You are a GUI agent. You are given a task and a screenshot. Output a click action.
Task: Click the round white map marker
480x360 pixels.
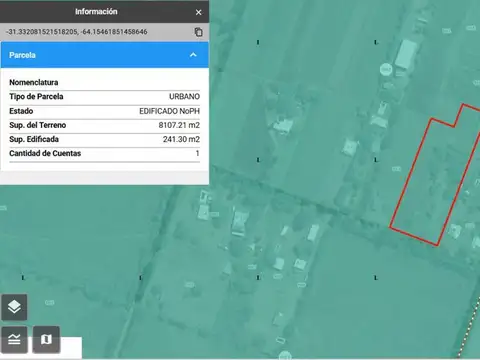[x=386, y=70]
